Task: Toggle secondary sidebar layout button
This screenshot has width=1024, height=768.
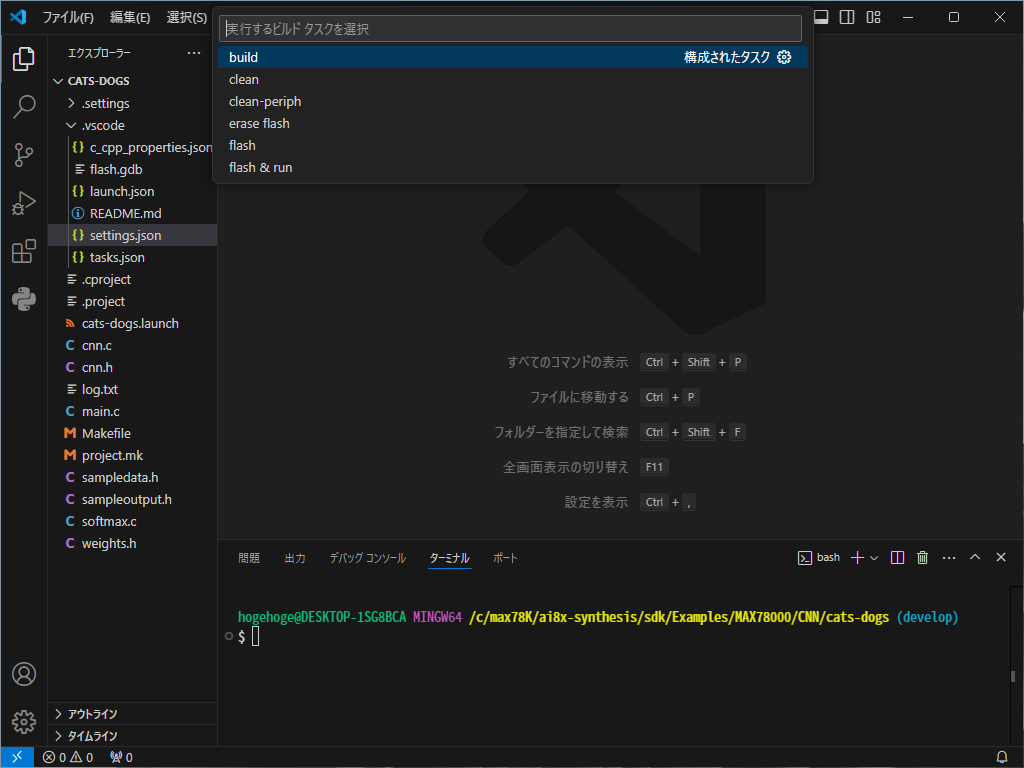Action: click(x=847, y=17)
